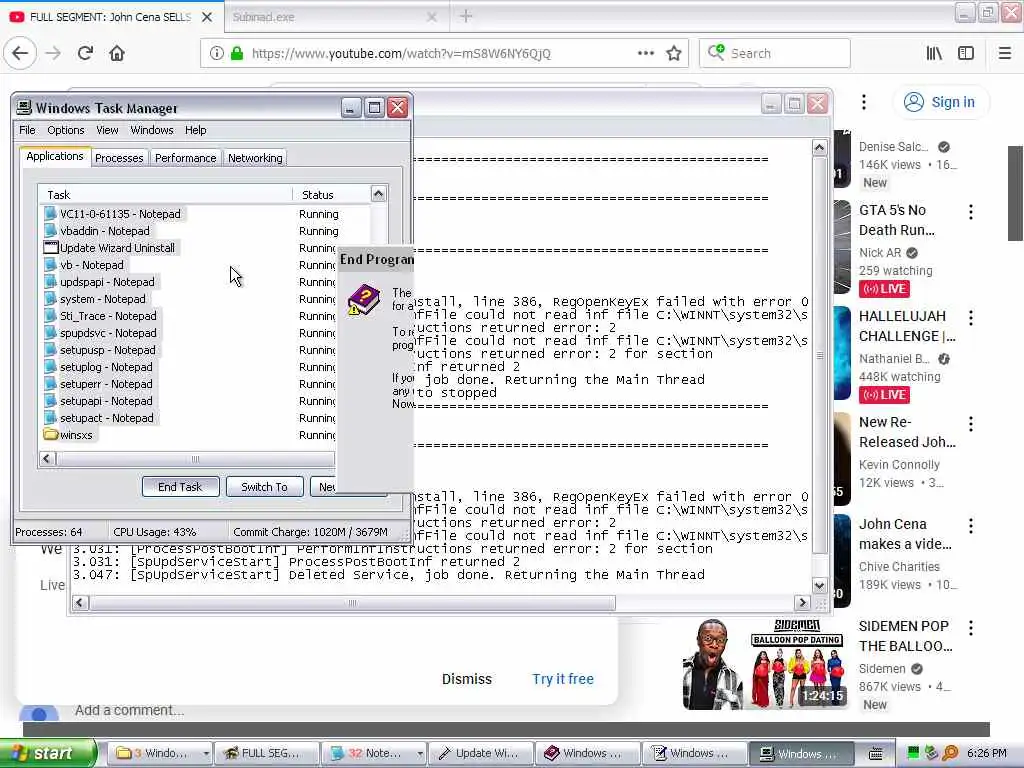Click the Add a comment field
The height and width of the screenshot is (768, 1024).
click(129, 710)
